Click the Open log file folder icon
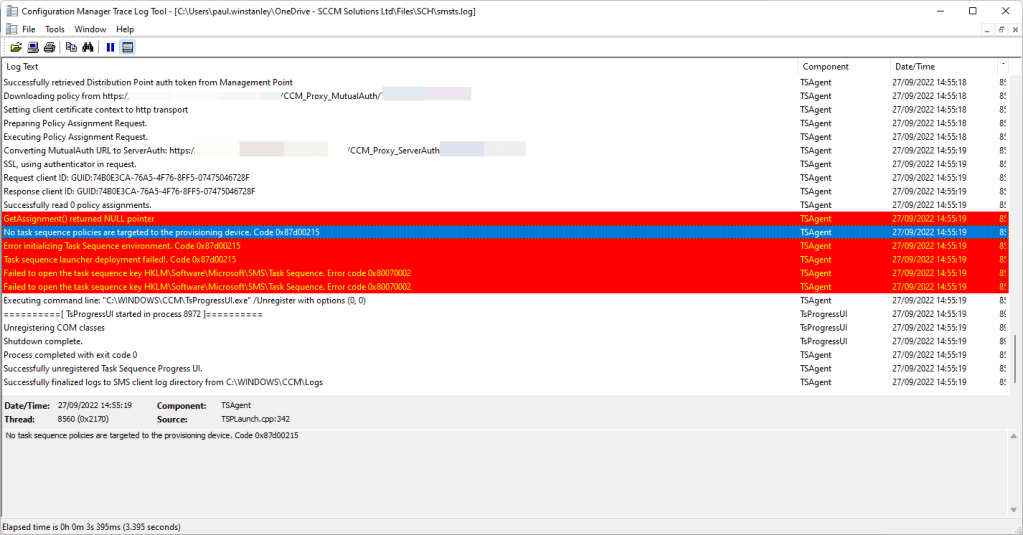This screenshot has height=535, width=1023. click(x=16, y=47)
